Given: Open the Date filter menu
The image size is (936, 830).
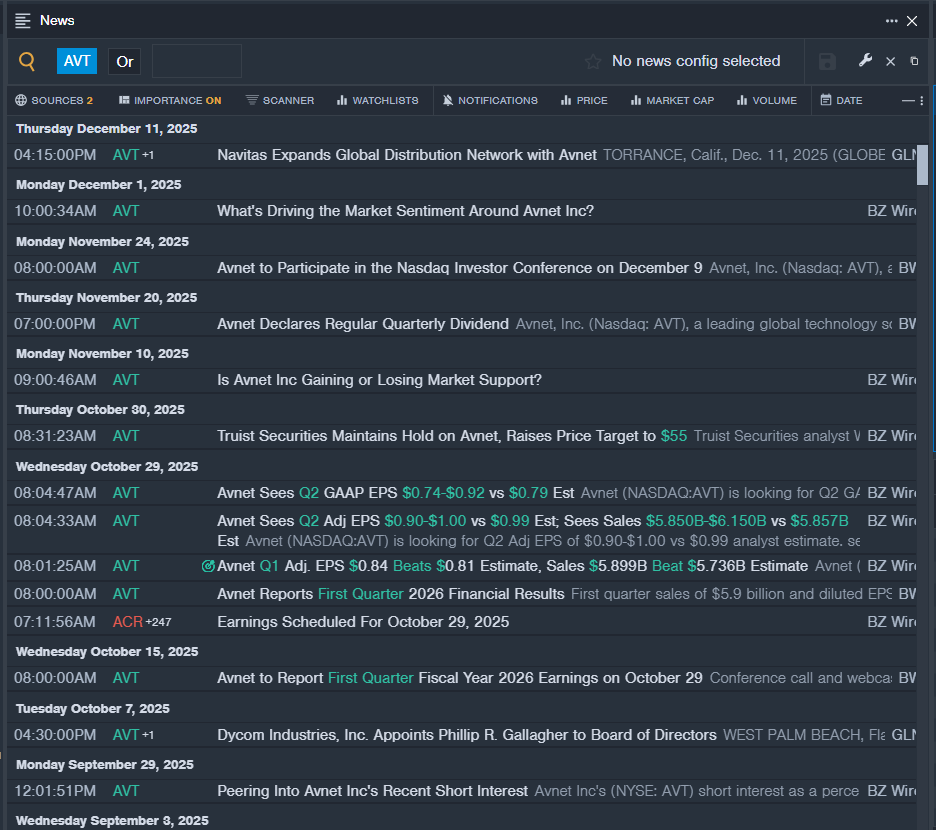Looking at the screenshot, I should 841,100.
